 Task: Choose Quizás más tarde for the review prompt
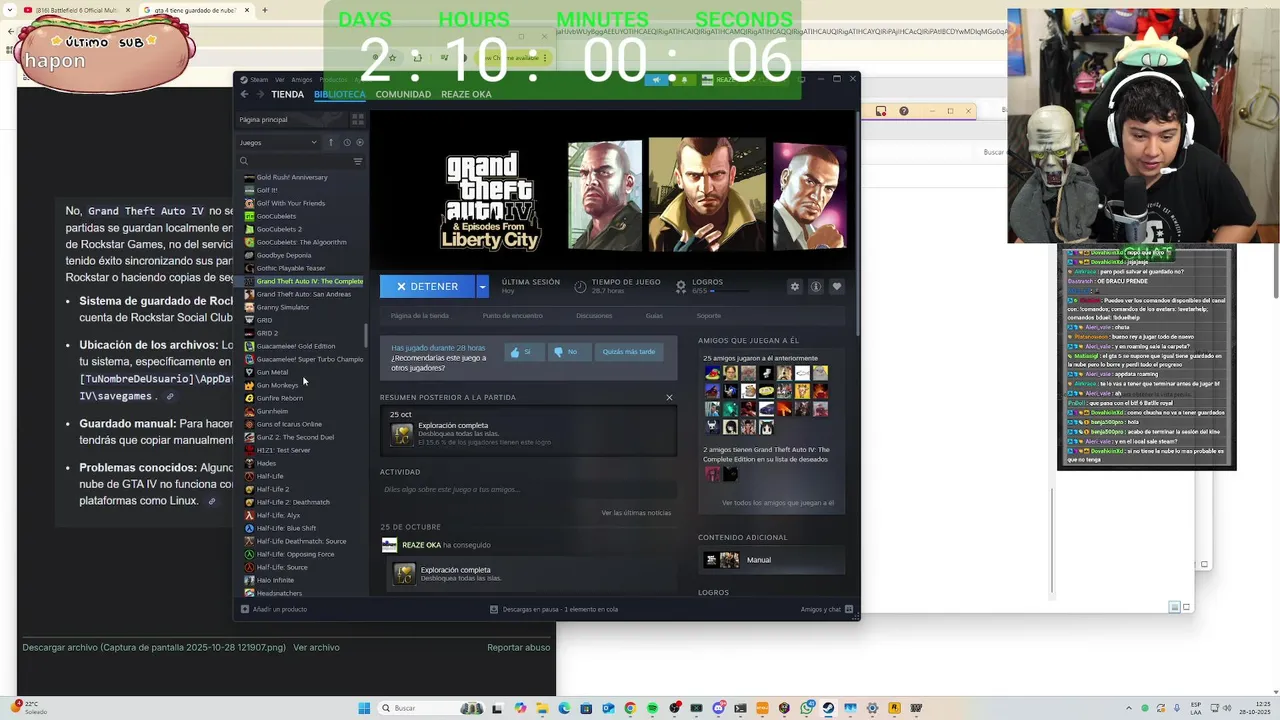pos(628,352)
